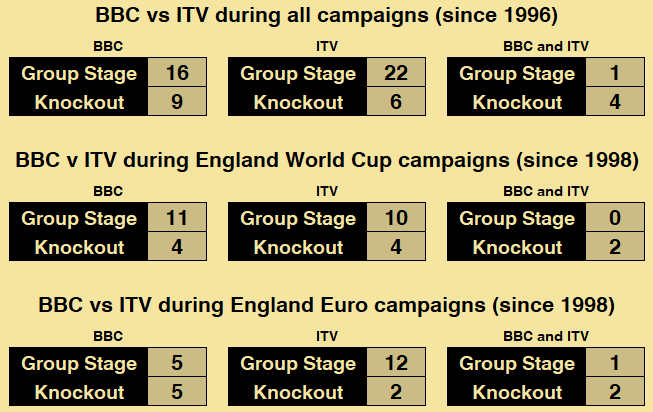The image size is (653, 412).
Task: Select BBC 'Group Stage' label in all campaigns table
Action: (79, 73)
